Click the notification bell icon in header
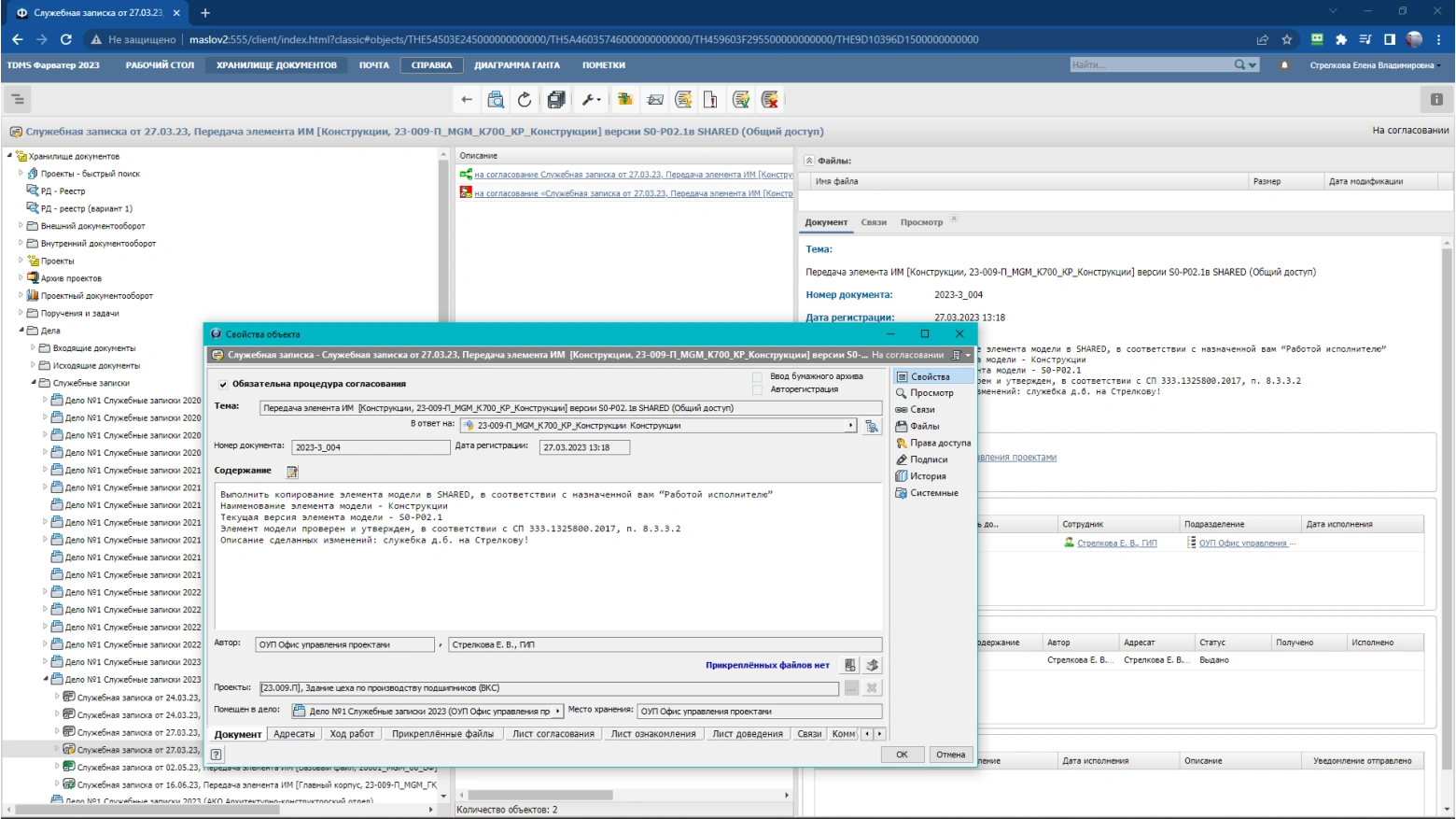The width and height of the screenshot is (1456, 819). (1284, 65)
